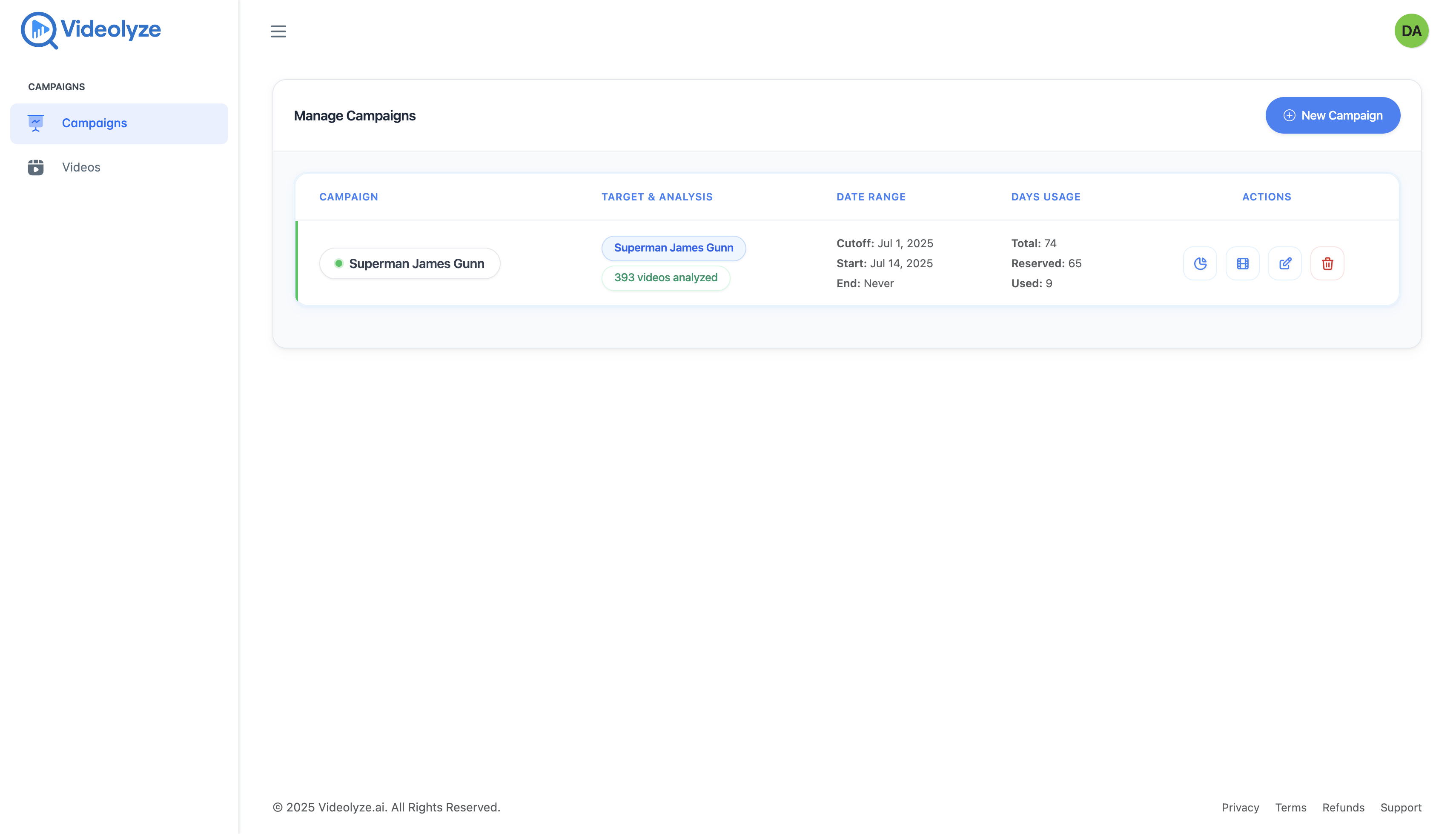Click the CAMPAIGNS sidebar section label
This screenshot has height=834, width=1456.
click(x=56, y=87)
